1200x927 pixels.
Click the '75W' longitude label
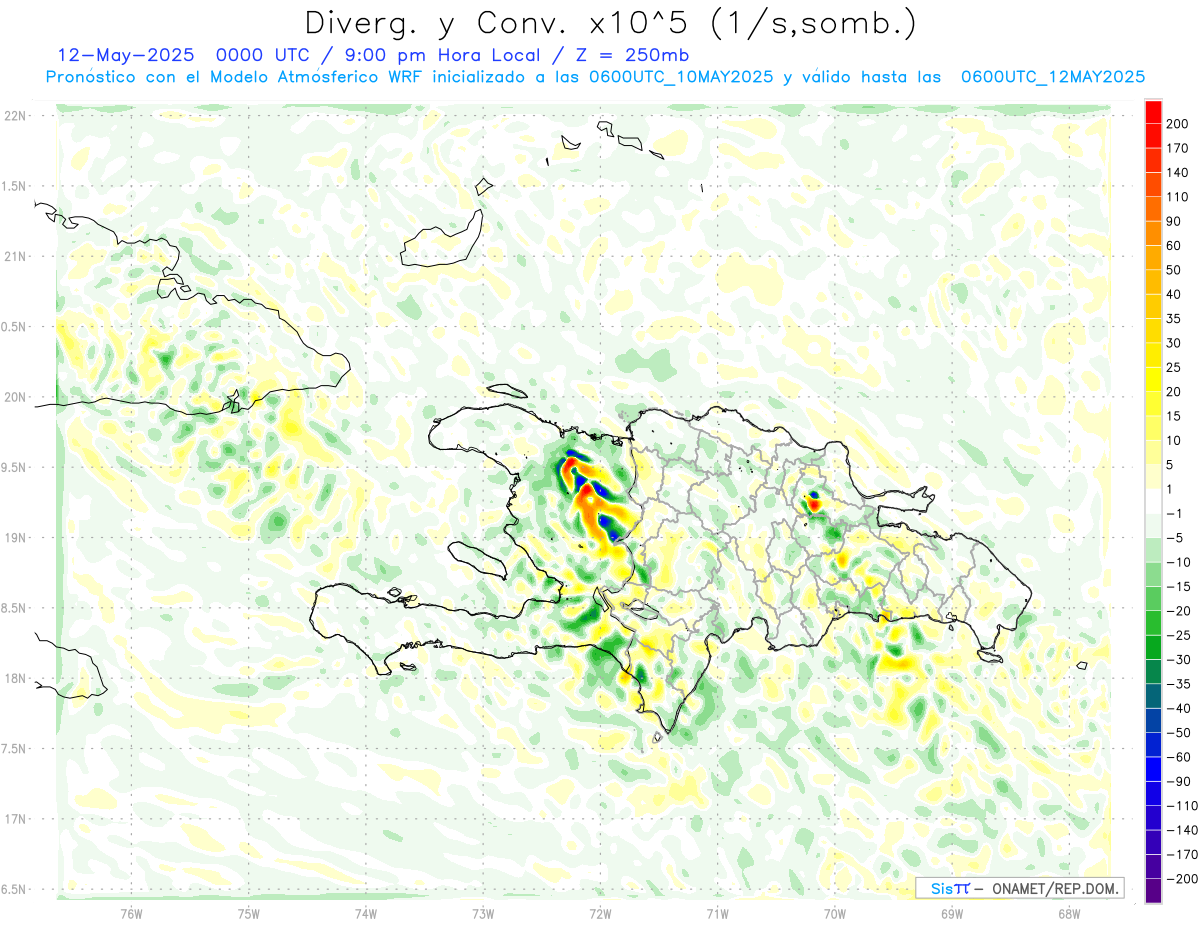[x=249, y=913]
